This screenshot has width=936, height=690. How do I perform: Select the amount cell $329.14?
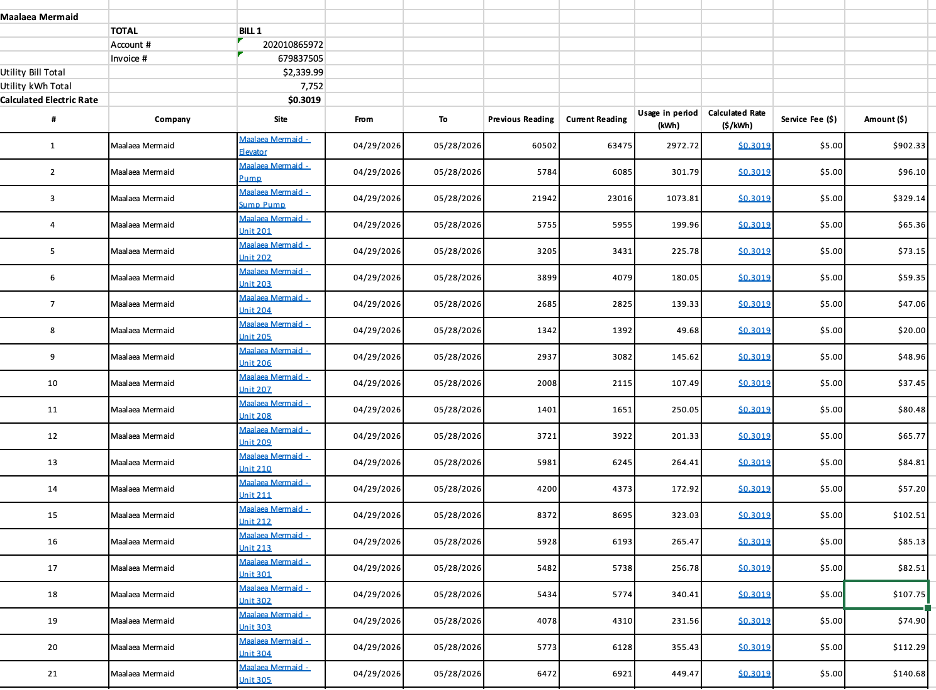click(886, 198)
